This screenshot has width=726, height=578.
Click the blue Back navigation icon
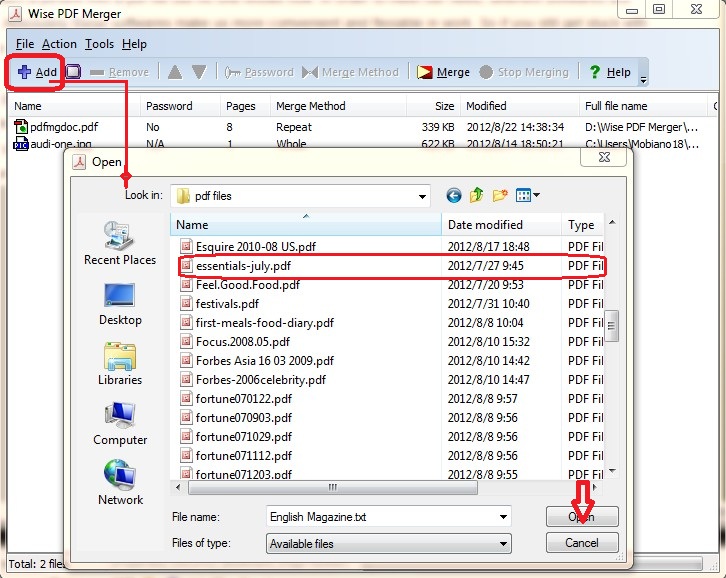[x=454, y=195]
